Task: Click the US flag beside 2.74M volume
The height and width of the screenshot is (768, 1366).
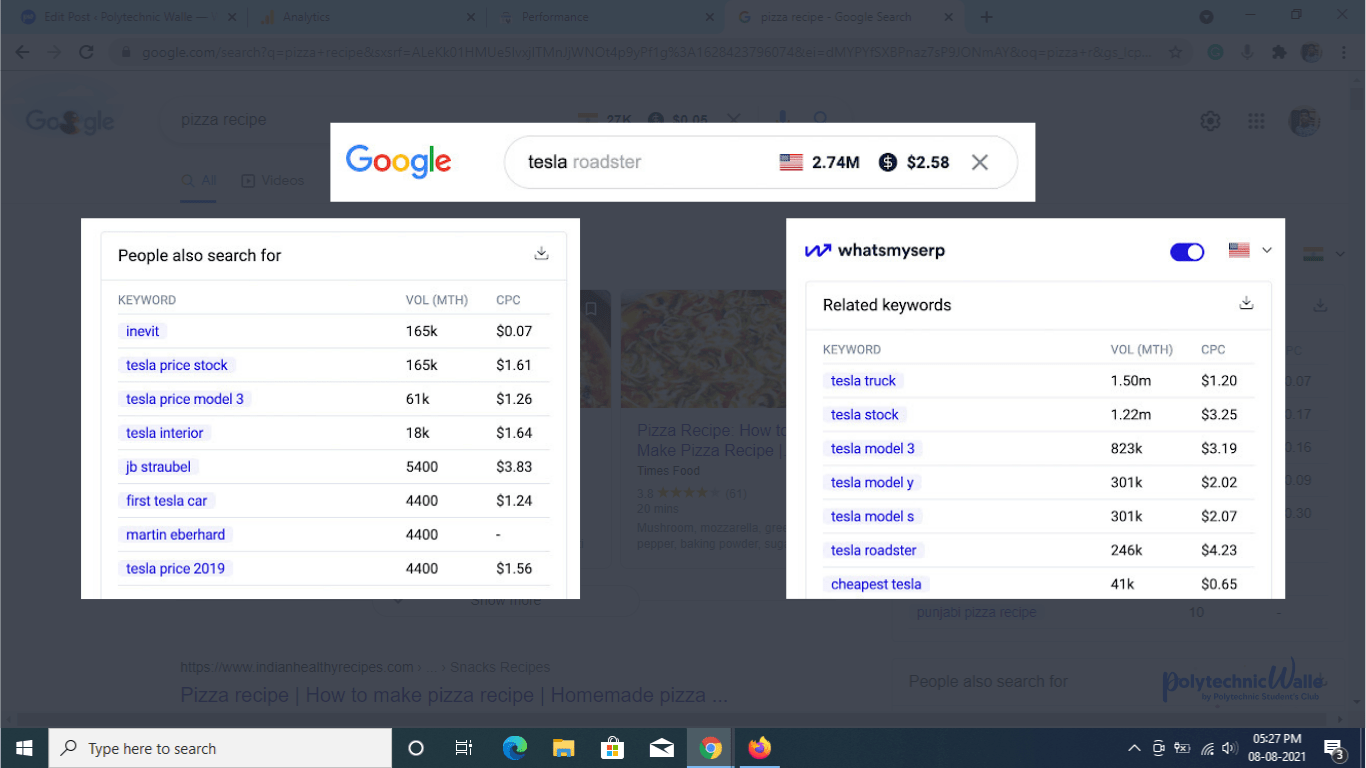Action: pyautogui.click(x=791, y=162)
